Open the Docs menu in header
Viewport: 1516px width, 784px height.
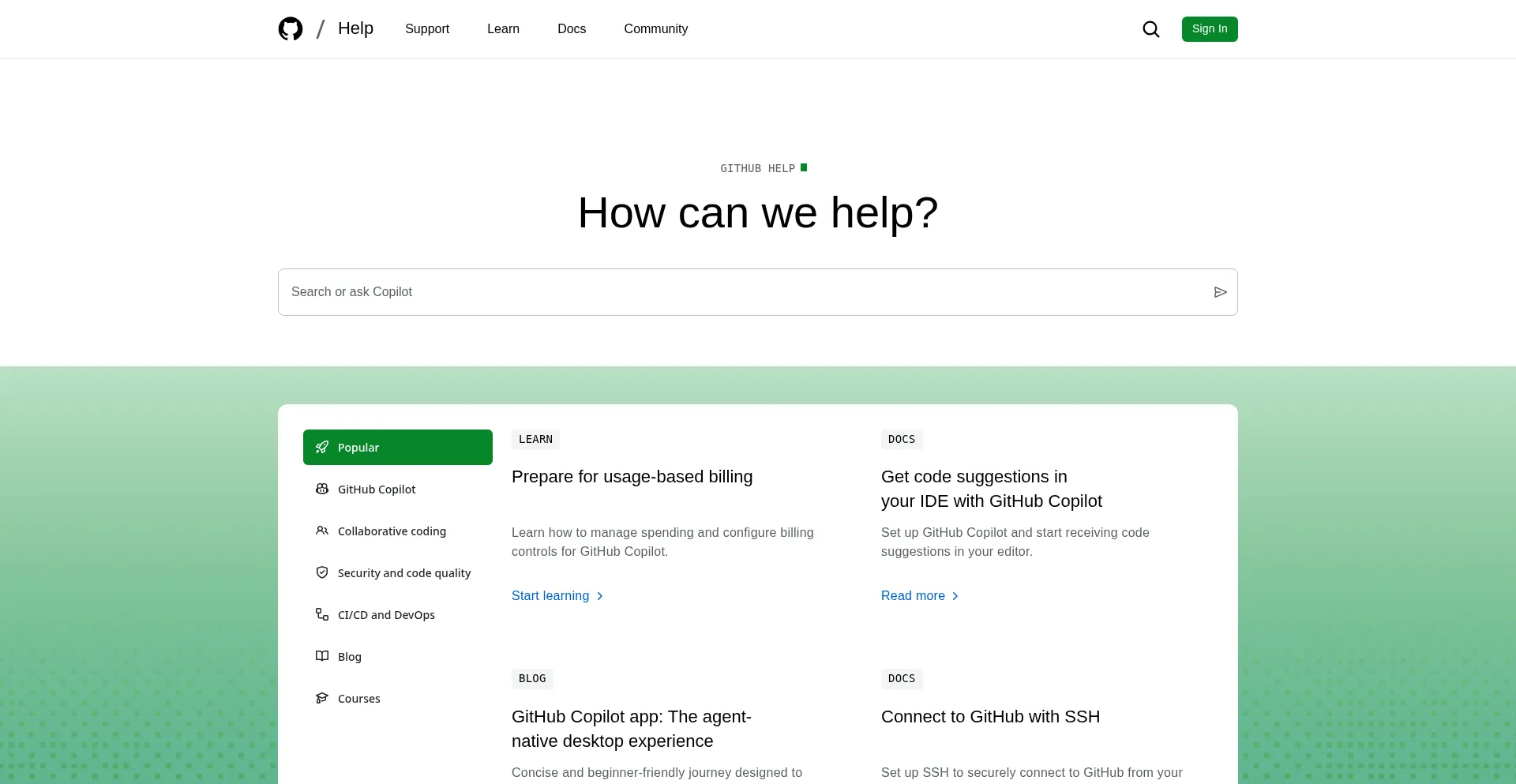[572, 29]
